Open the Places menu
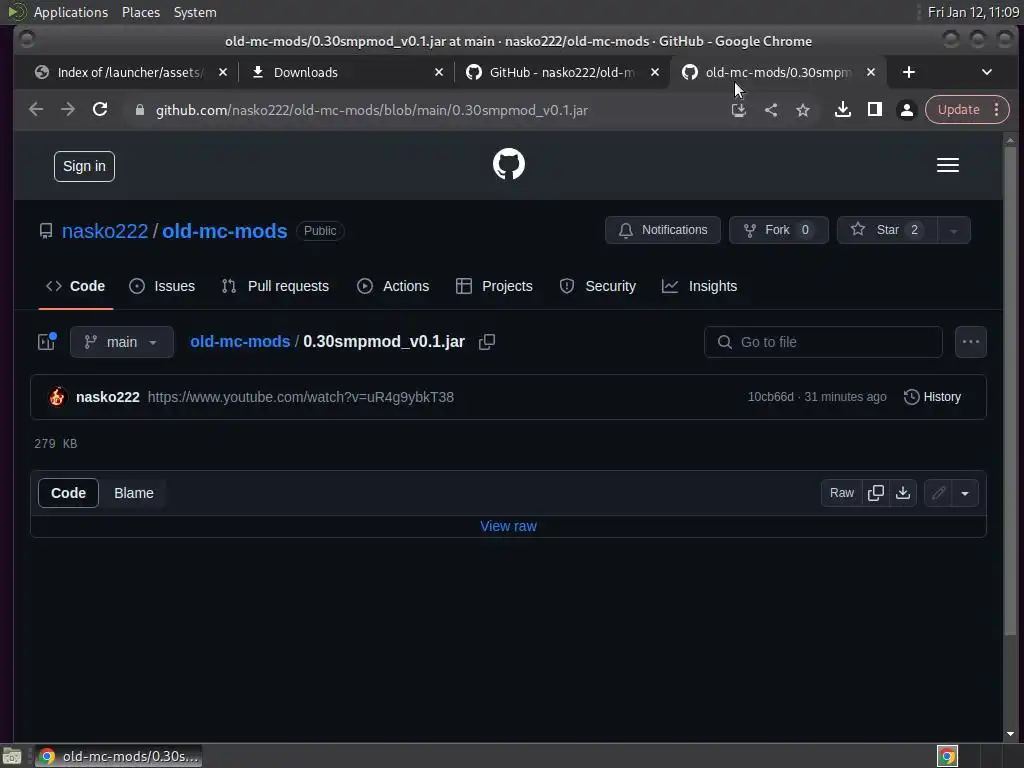 (140, 12)
